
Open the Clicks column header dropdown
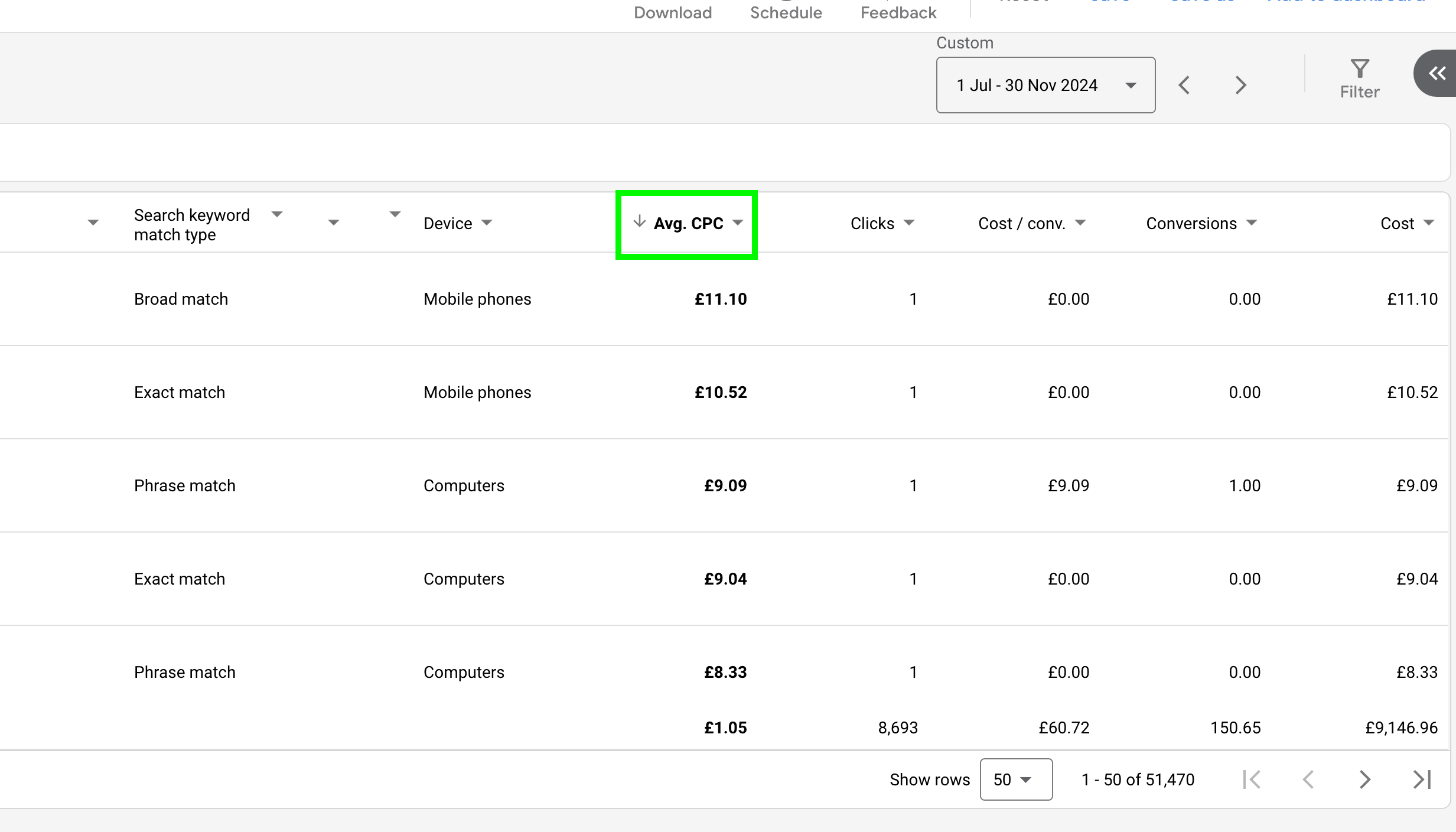click(909, 223)
